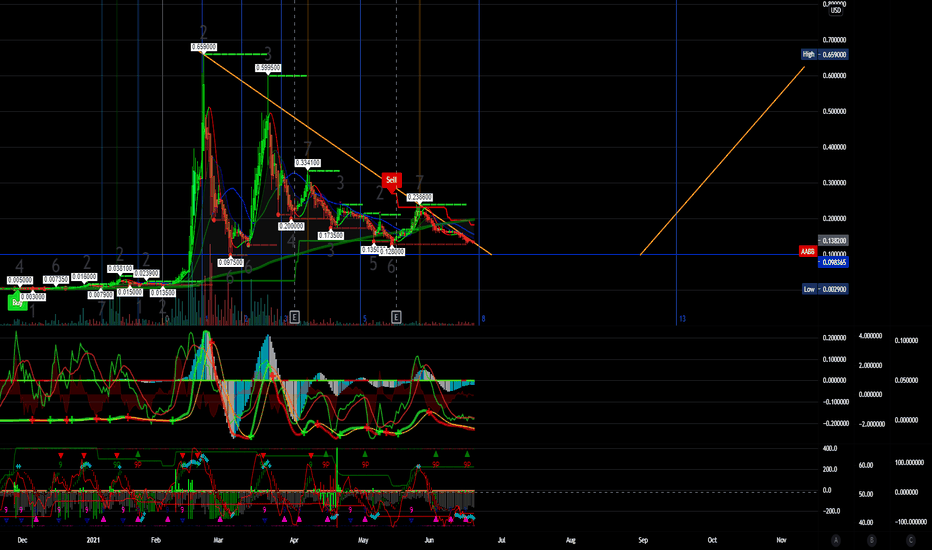
Task: Click the -200.0 oscillator scale value
Action: (x=830, y=511)
